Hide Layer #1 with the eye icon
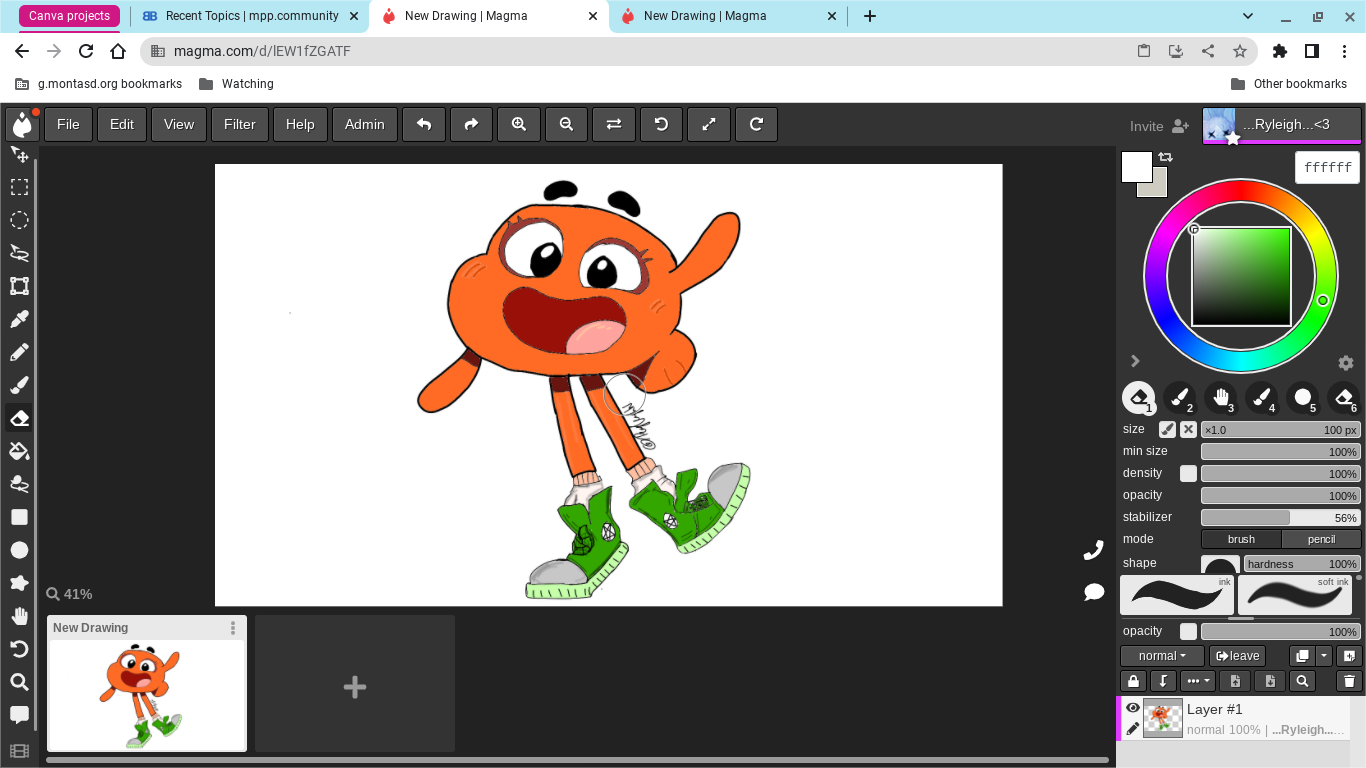The image size is (1366, 768). click(x=1133, y=708)
